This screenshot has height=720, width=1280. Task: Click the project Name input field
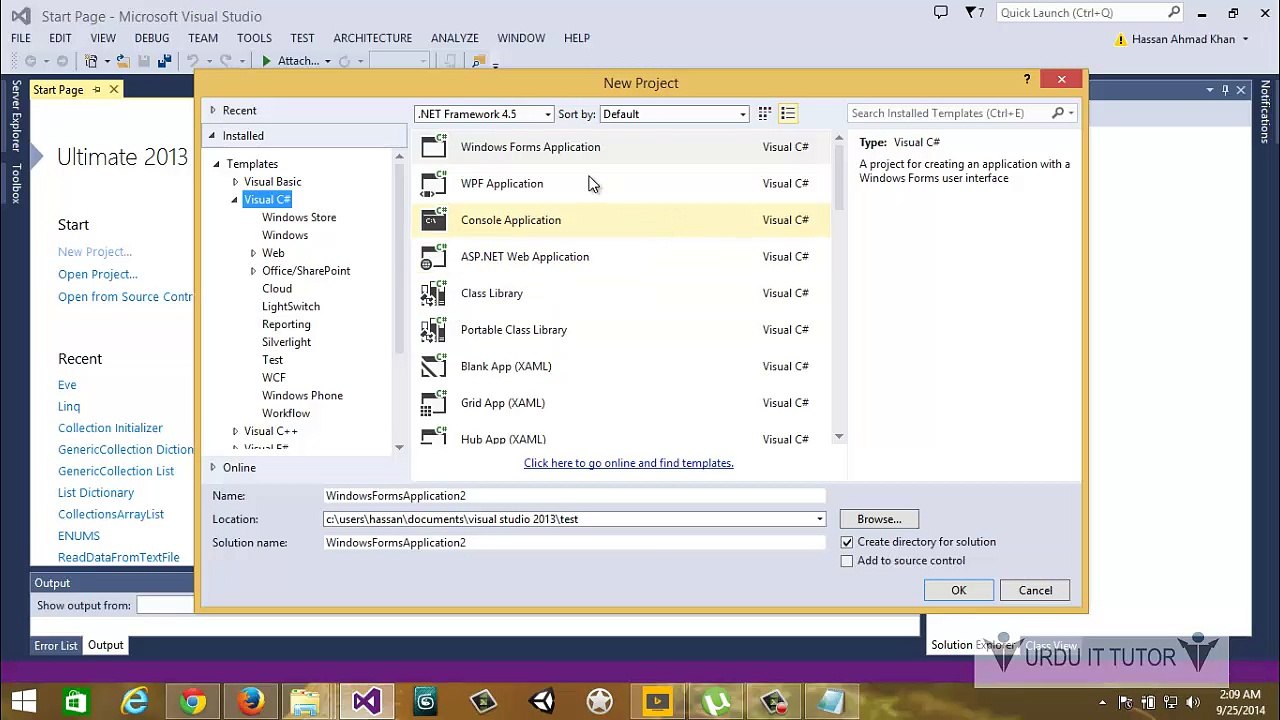coord(575,496)
